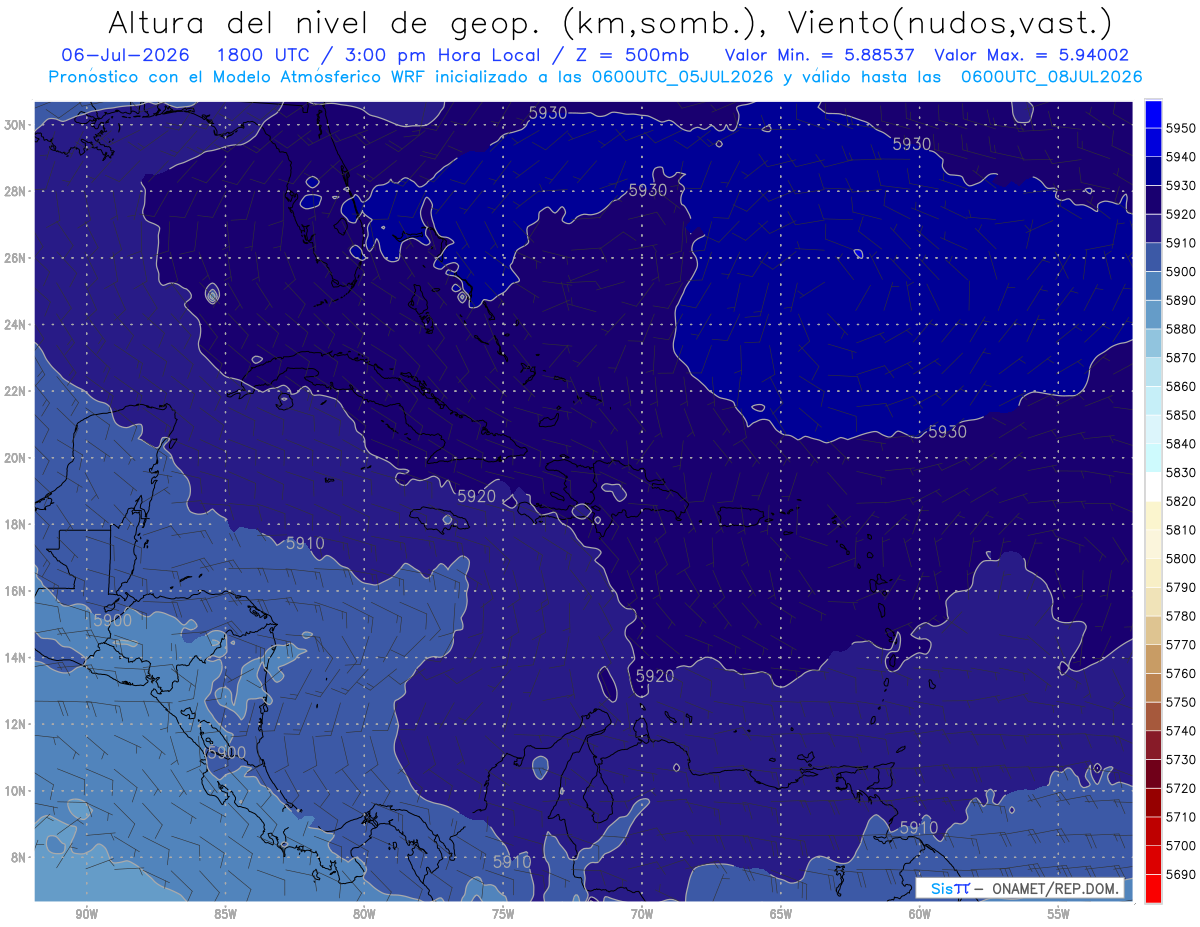Click the 28N latitude axis label
1200x927 pixels.
coord(15,191)
